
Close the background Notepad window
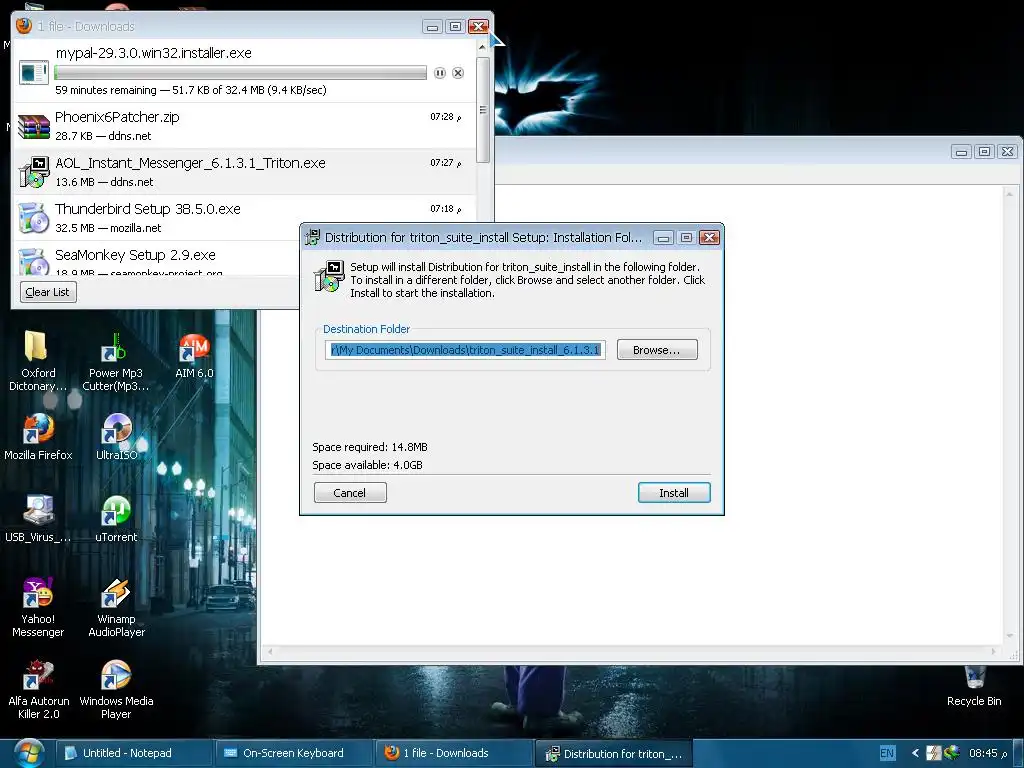click(x=1008, y=152)
